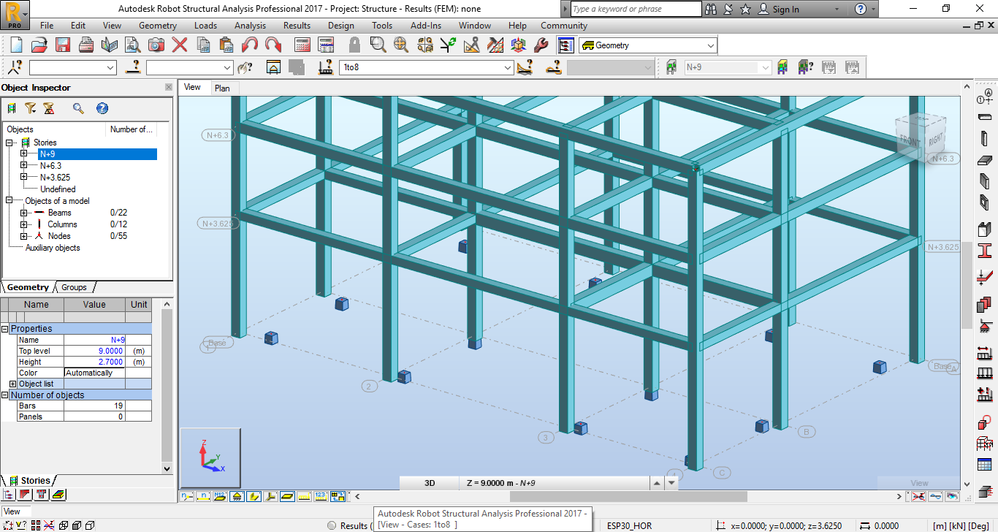Open job preferences wrench tool
The image size is (998, 532).
click(541, 45)
